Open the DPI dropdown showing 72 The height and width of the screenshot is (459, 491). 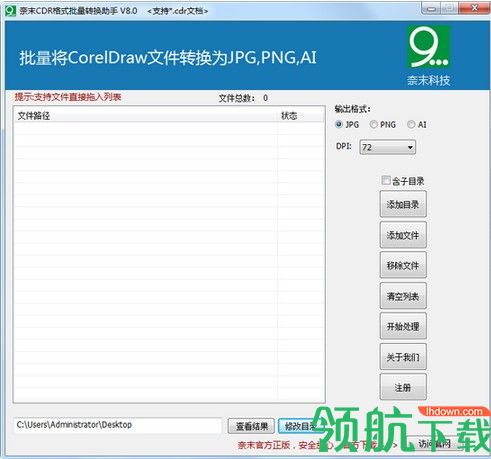pyautogui.click(x=388, y=147)
